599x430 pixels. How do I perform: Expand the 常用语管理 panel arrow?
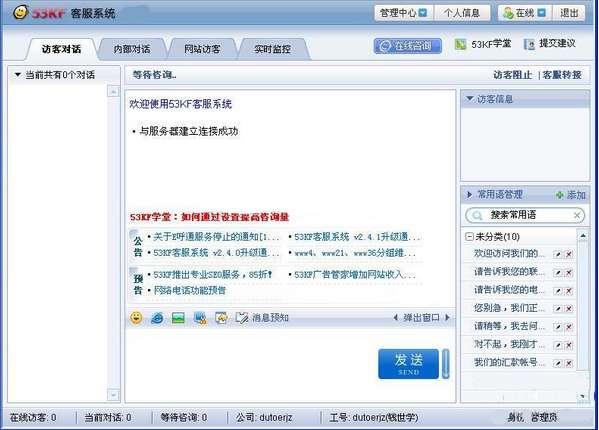tap(469, 195)
